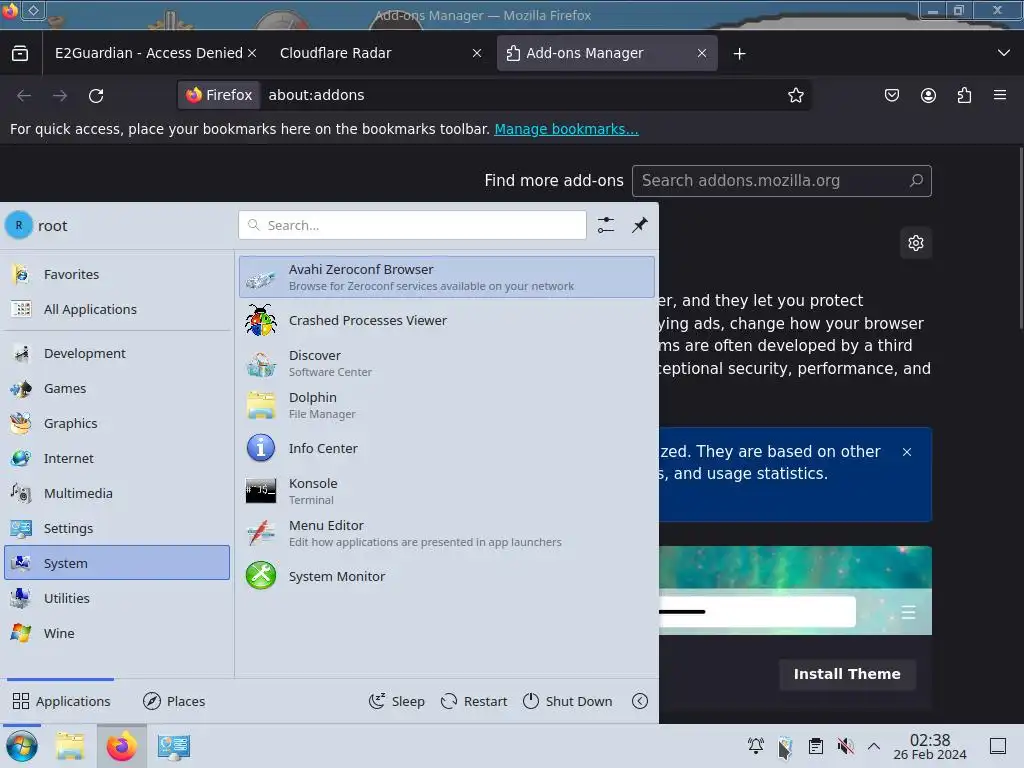Screen dimensions: 1024x768
Task: Click the root user avatar
Action: click(19, 225)
